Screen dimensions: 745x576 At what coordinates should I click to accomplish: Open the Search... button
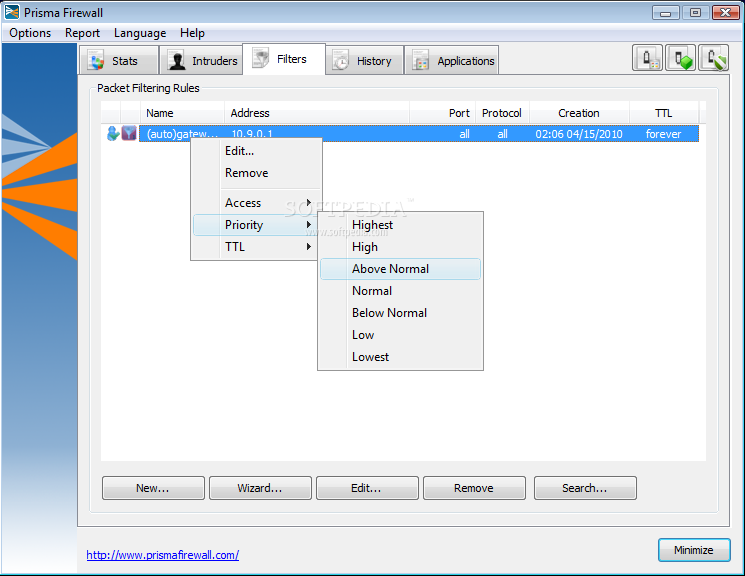click(585, 488)
